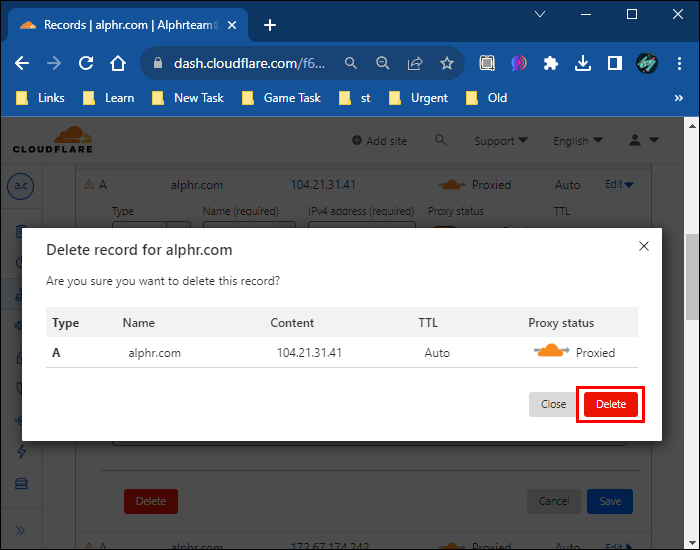
Task: Click the page vertical scrollbar thumb
Action: pyautogui.click(x=692, y=277)
